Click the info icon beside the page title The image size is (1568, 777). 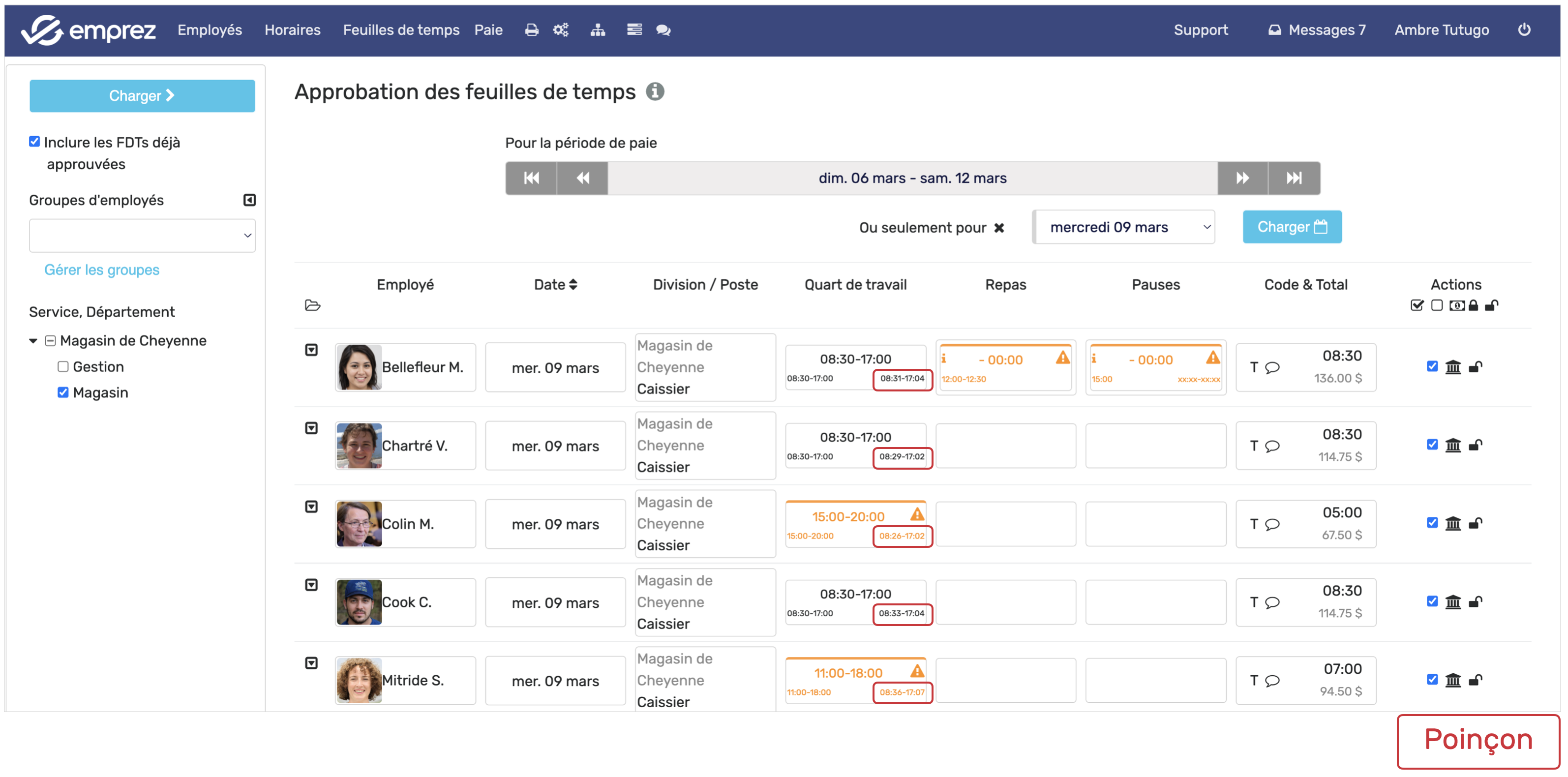pos(655,92)
